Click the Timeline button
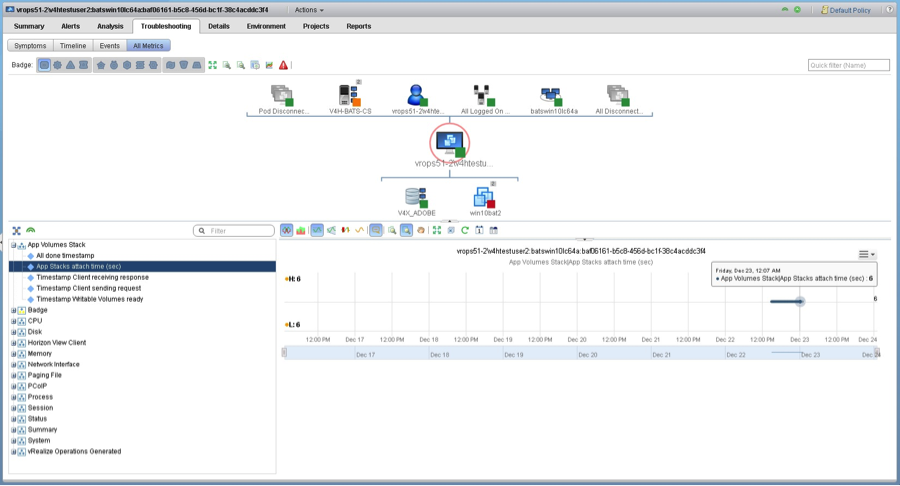900x486 pixels. coord(73,45)
